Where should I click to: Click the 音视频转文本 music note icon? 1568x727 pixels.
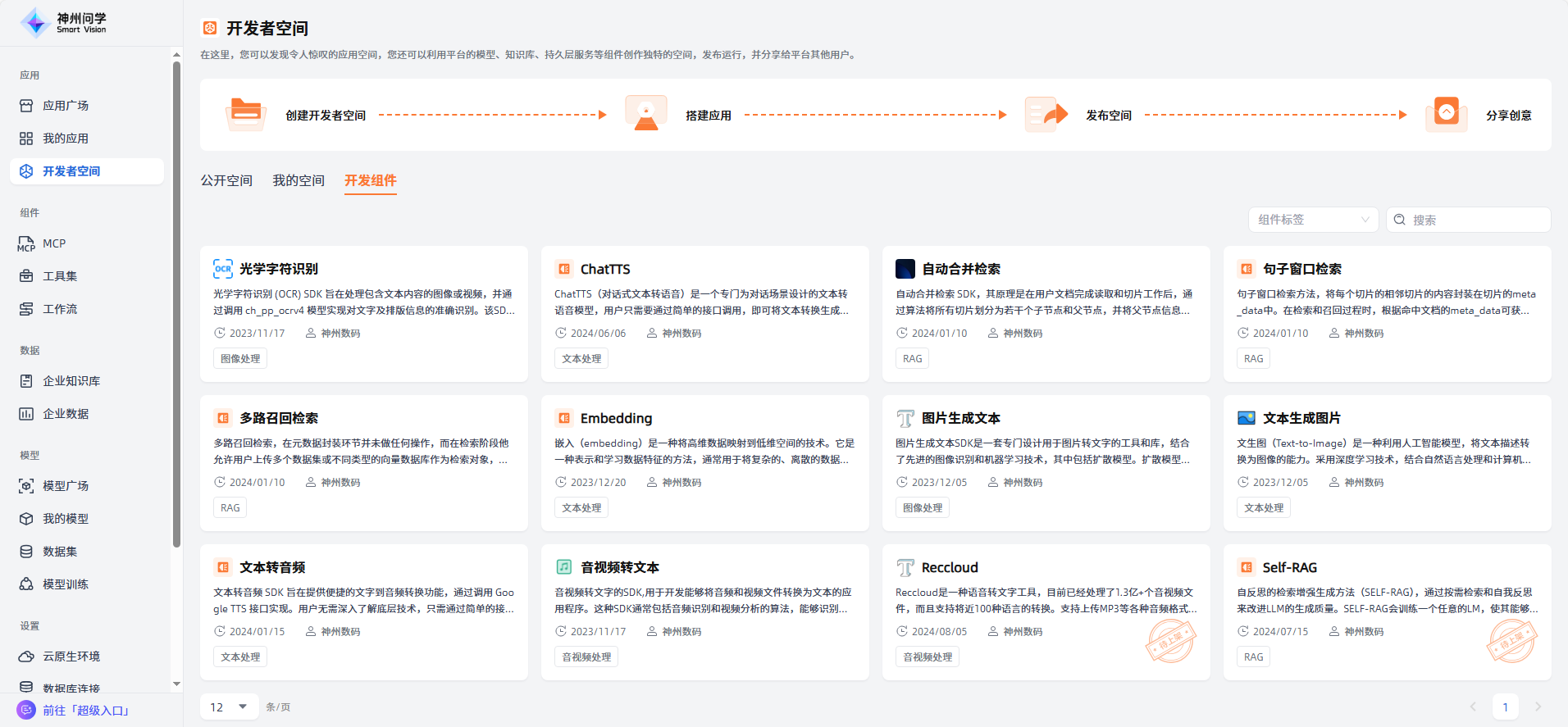pos(564,567)
